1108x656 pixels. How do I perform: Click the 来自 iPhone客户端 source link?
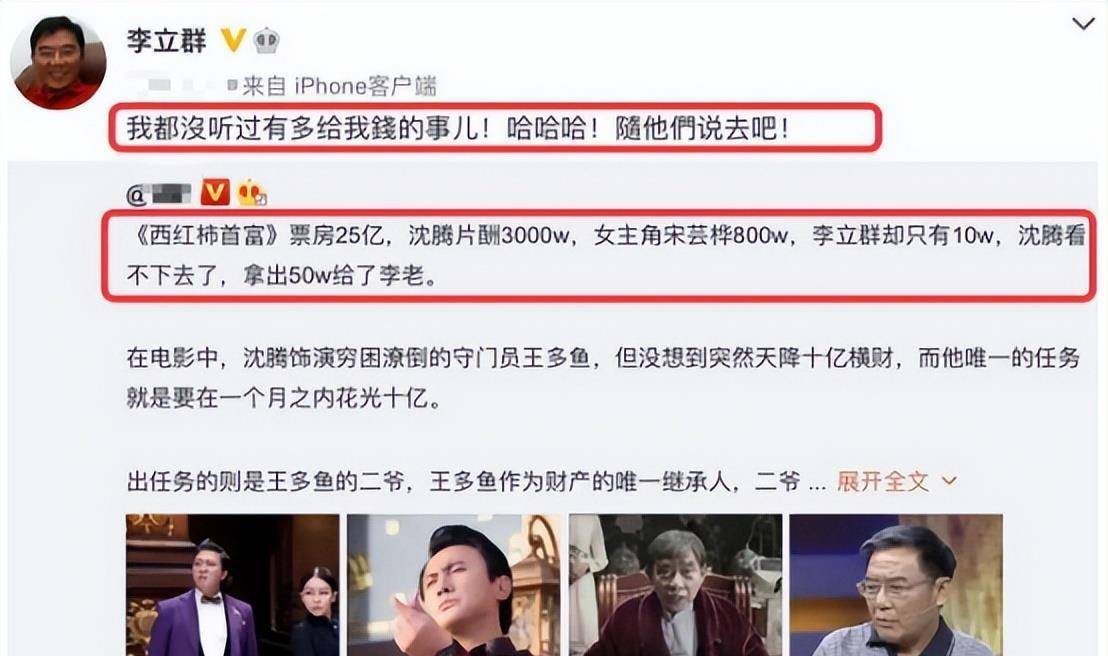pos(339,86)
